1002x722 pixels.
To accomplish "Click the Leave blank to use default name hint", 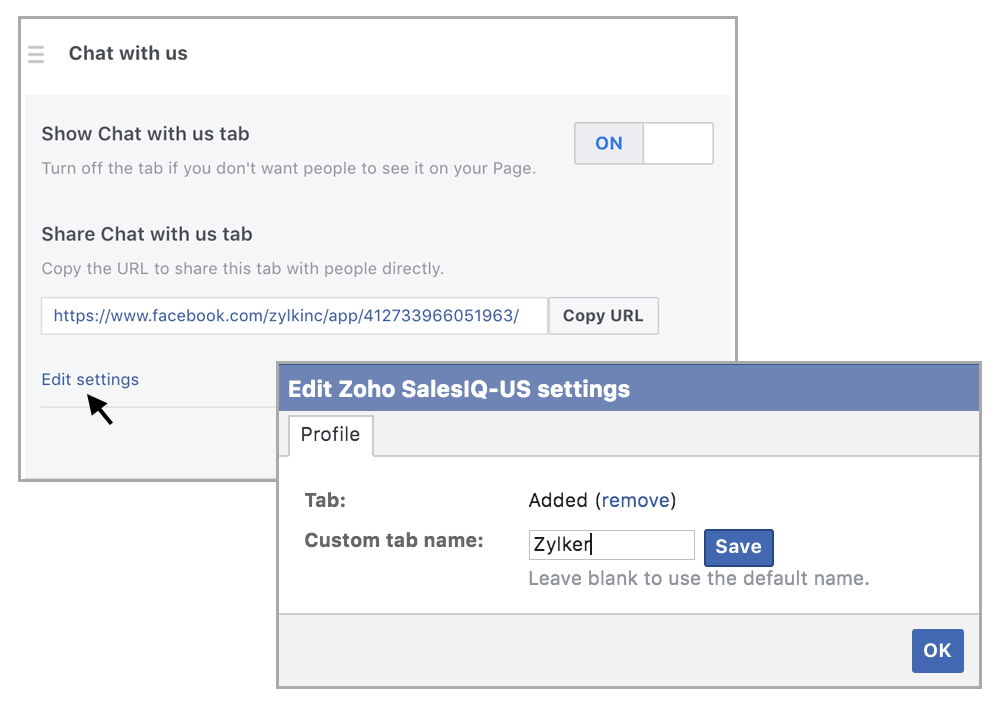I will click(x=699, y=578).
